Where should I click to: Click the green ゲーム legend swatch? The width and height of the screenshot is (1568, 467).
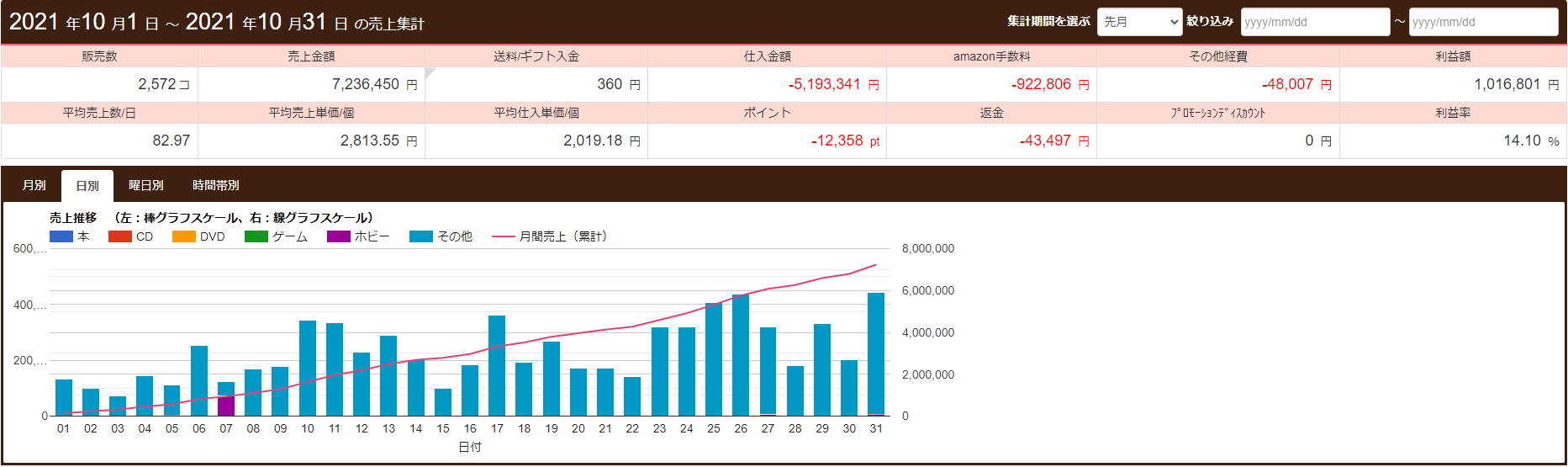click(256, 236)
